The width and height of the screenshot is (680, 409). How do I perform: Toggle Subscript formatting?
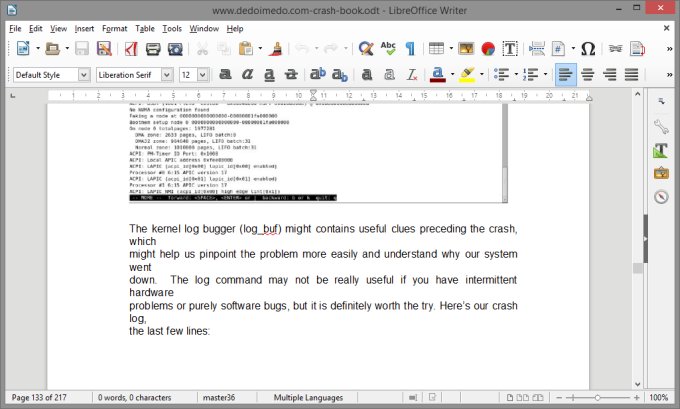tap(340, 75)
